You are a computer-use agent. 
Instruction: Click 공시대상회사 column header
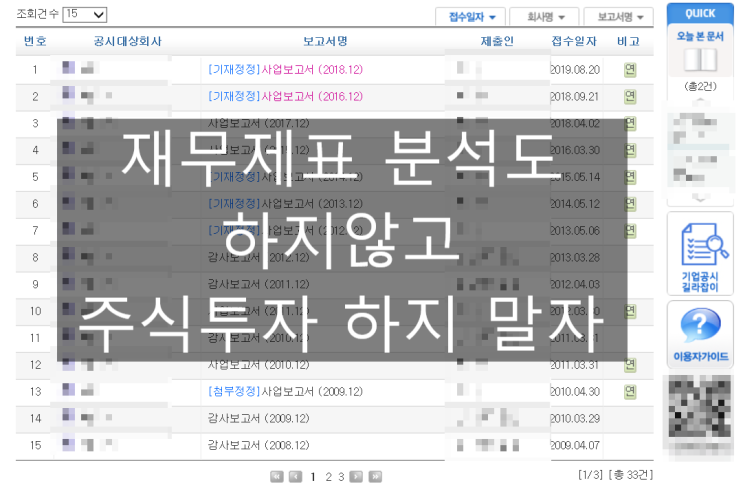127,41
